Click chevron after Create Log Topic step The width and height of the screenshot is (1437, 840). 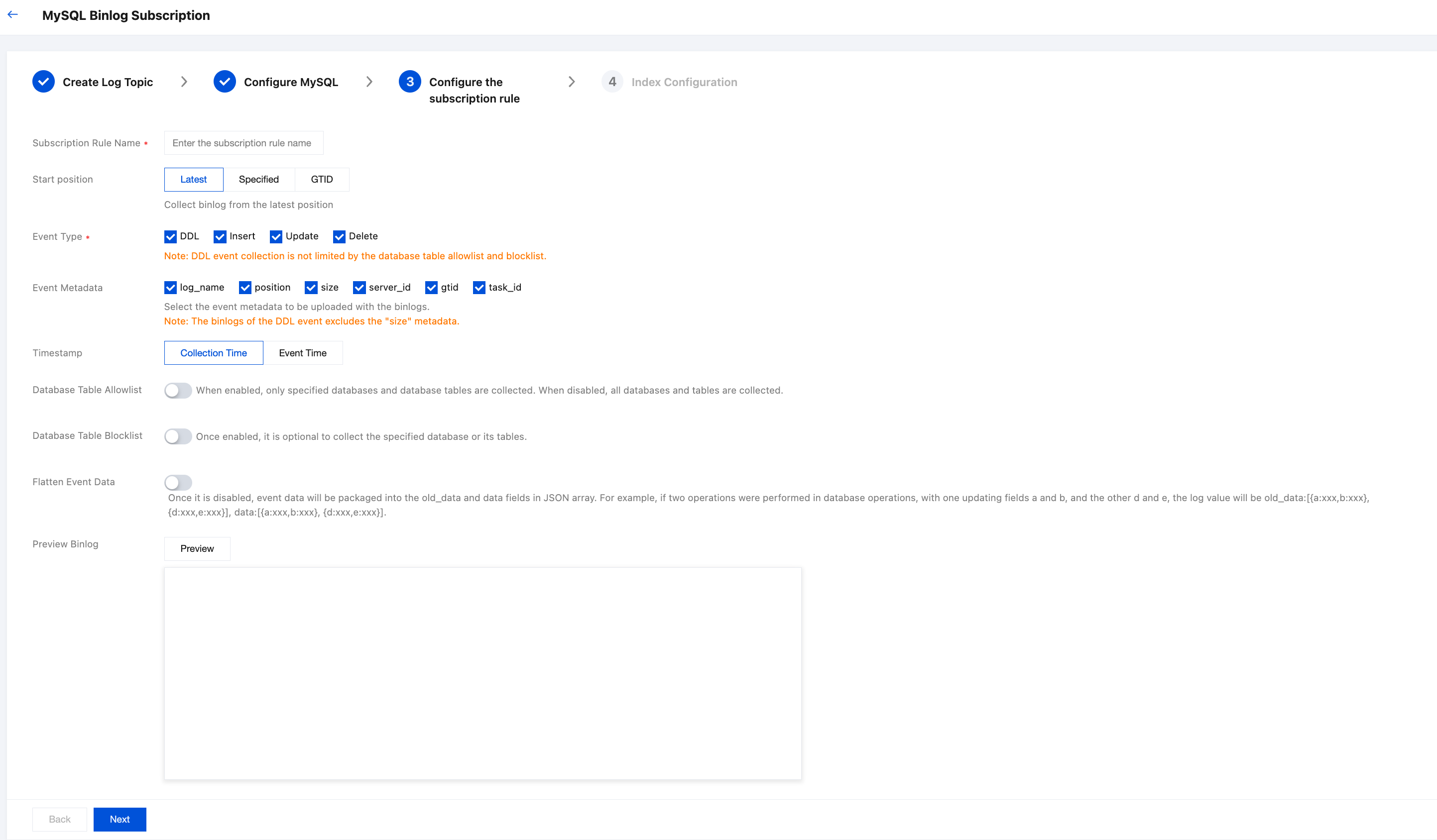coord(184,82)
